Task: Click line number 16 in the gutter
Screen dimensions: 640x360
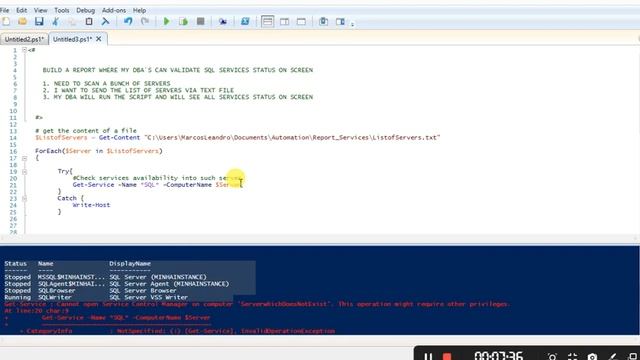Action: 13,151
